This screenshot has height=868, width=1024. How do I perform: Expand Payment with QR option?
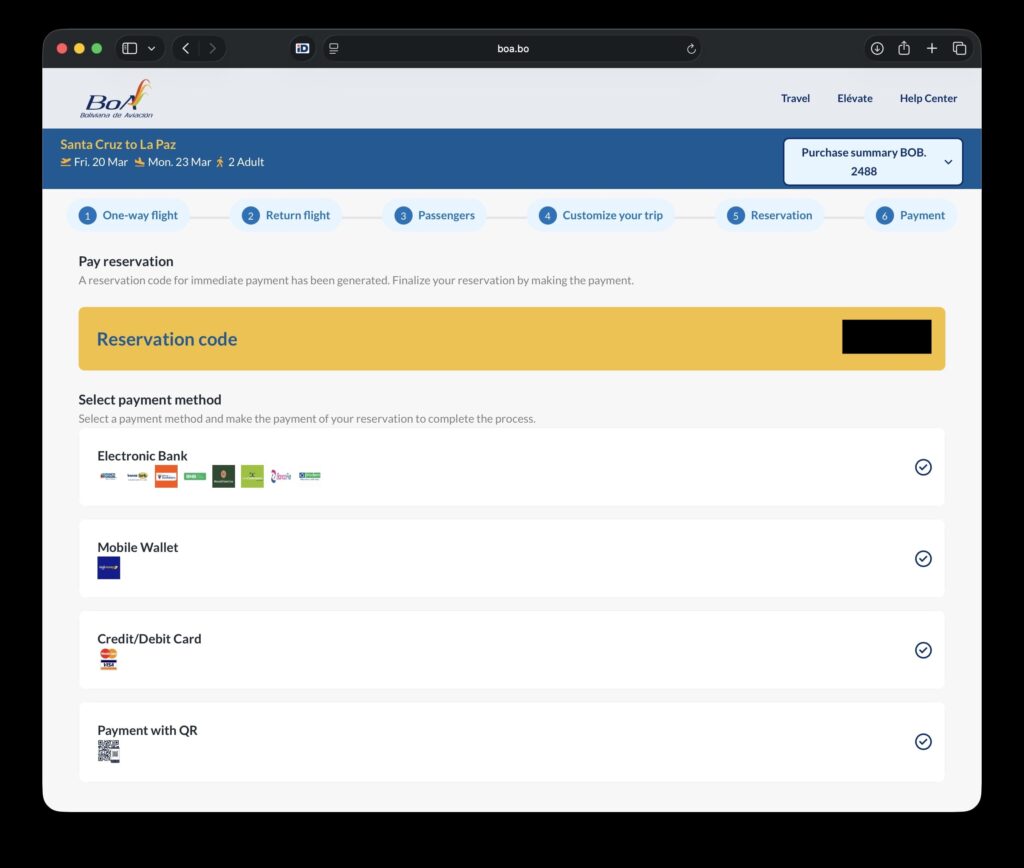click(923, 742)
